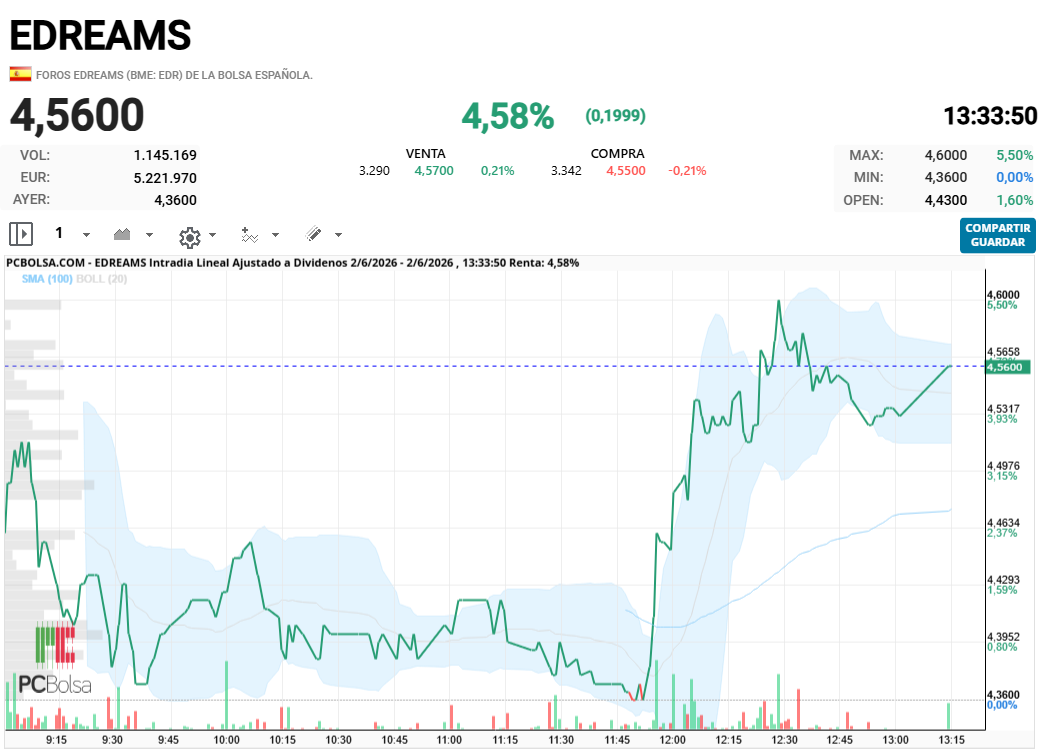Open the drawing pencil tool icon

314,233
